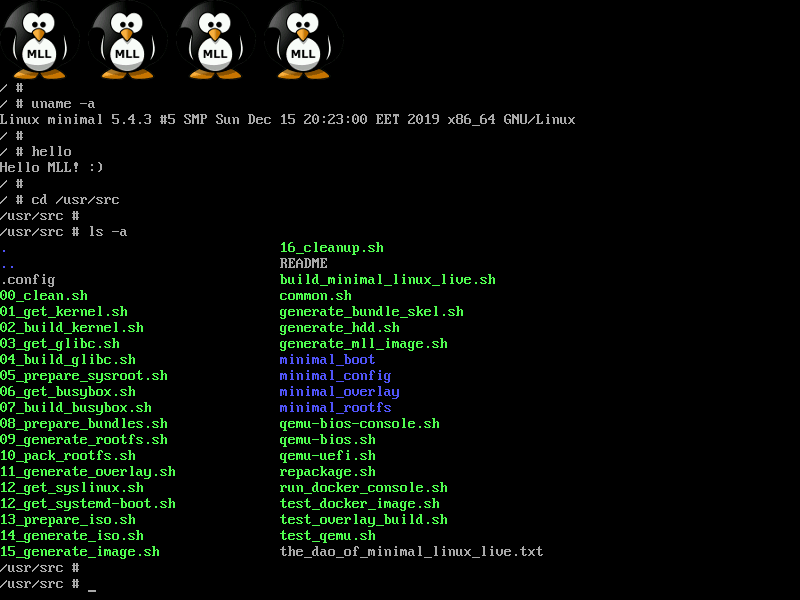Click the "Hello MLL! :)" output text
The height and width of the screenshot is (600, 800).
[52, 168]
